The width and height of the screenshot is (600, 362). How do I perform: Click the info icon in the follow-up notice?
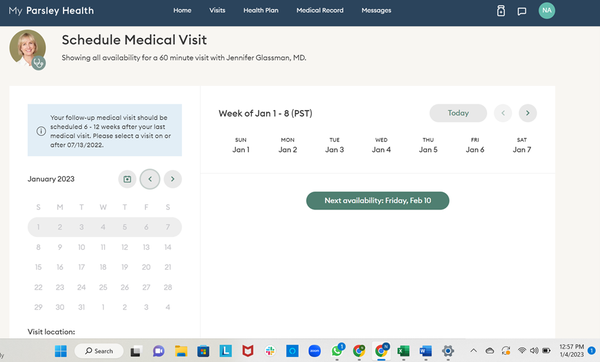click(x=41, y=131)
